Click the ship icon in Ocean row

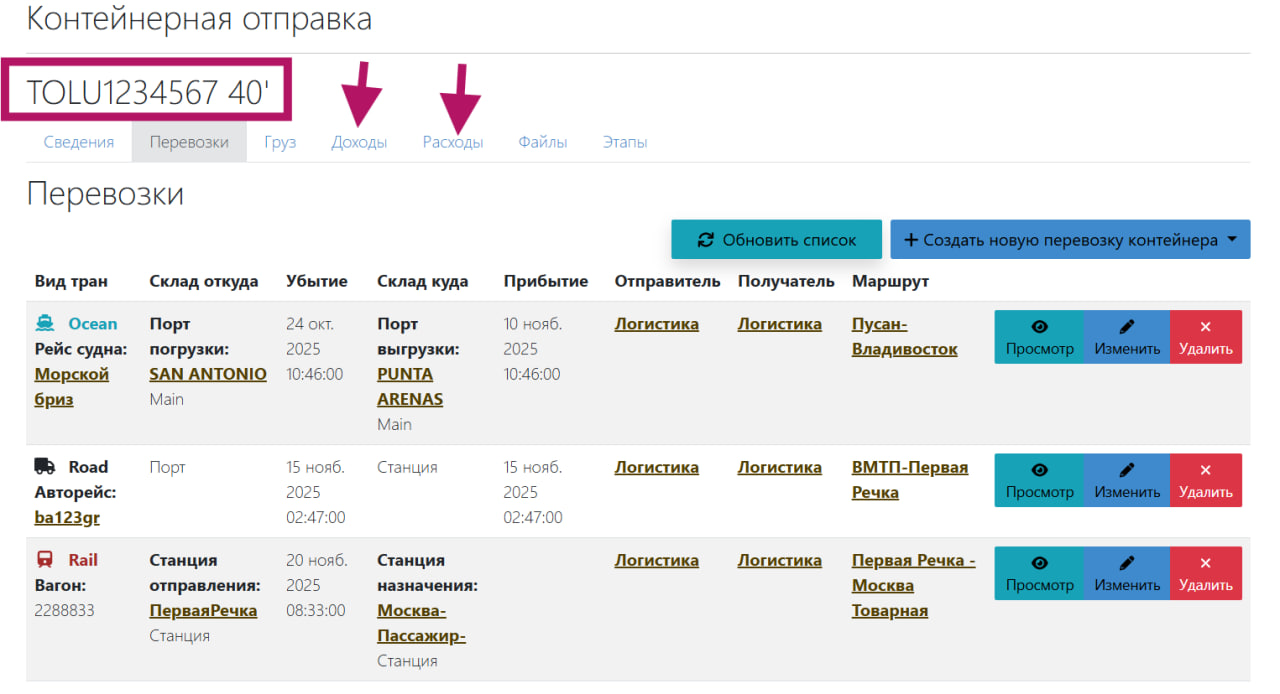pyautogui.click(x=45, y=324)
